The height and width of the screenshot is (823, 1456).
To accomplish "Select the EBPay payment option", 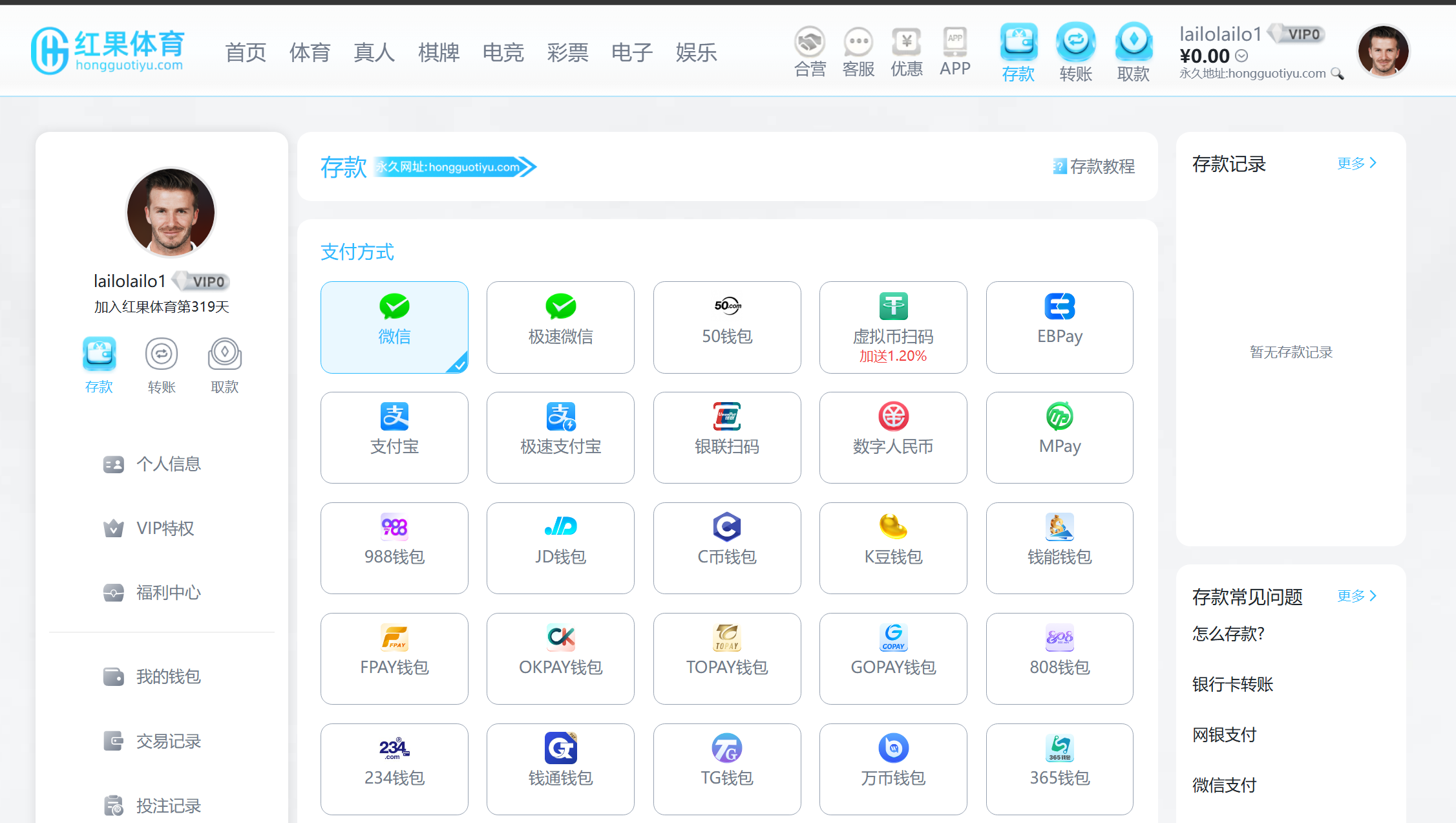I will click(1060, 327).
